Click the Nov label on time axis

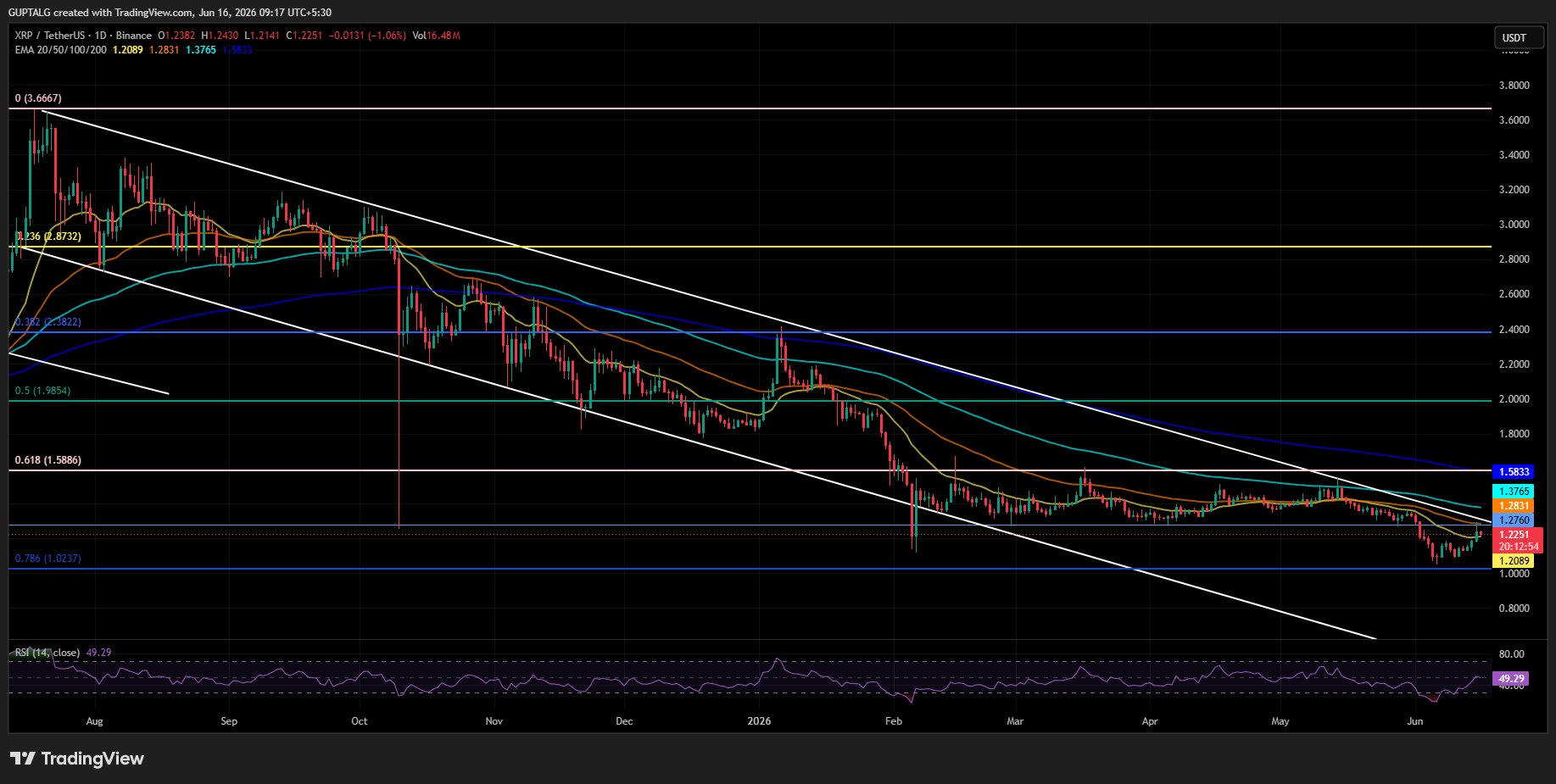pyautogui.click(x=494, y=721)
